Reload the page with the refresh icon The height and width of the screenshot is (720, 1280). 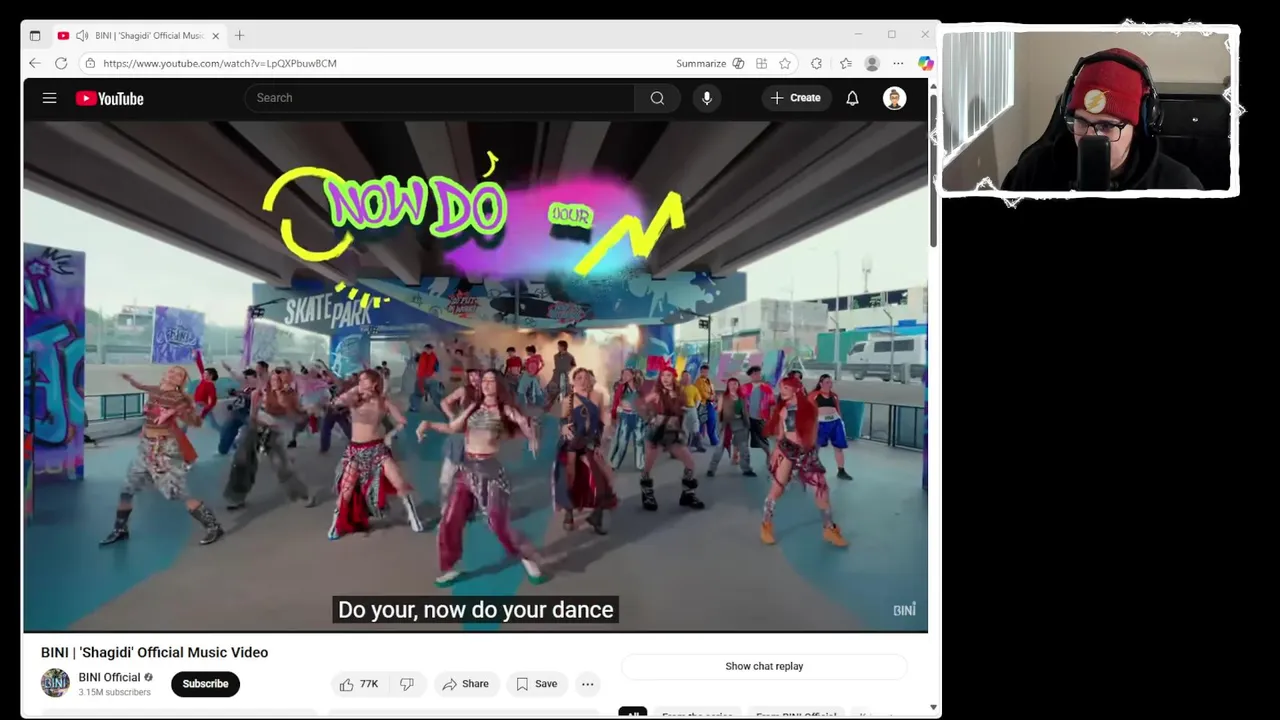[x=61, y=63]
